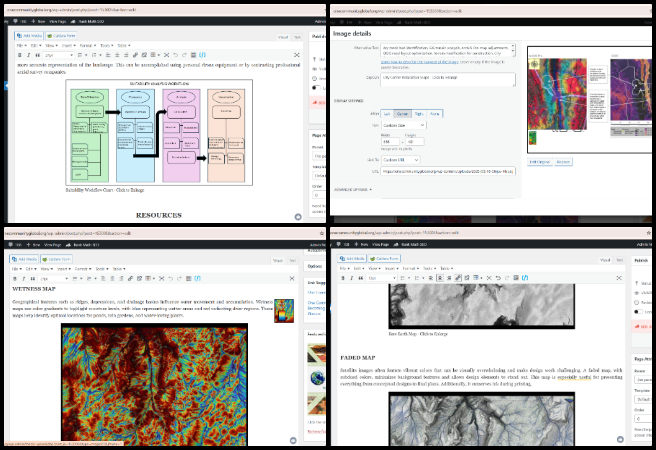Click the insert link icon in top-left editor

pos(135,55)
